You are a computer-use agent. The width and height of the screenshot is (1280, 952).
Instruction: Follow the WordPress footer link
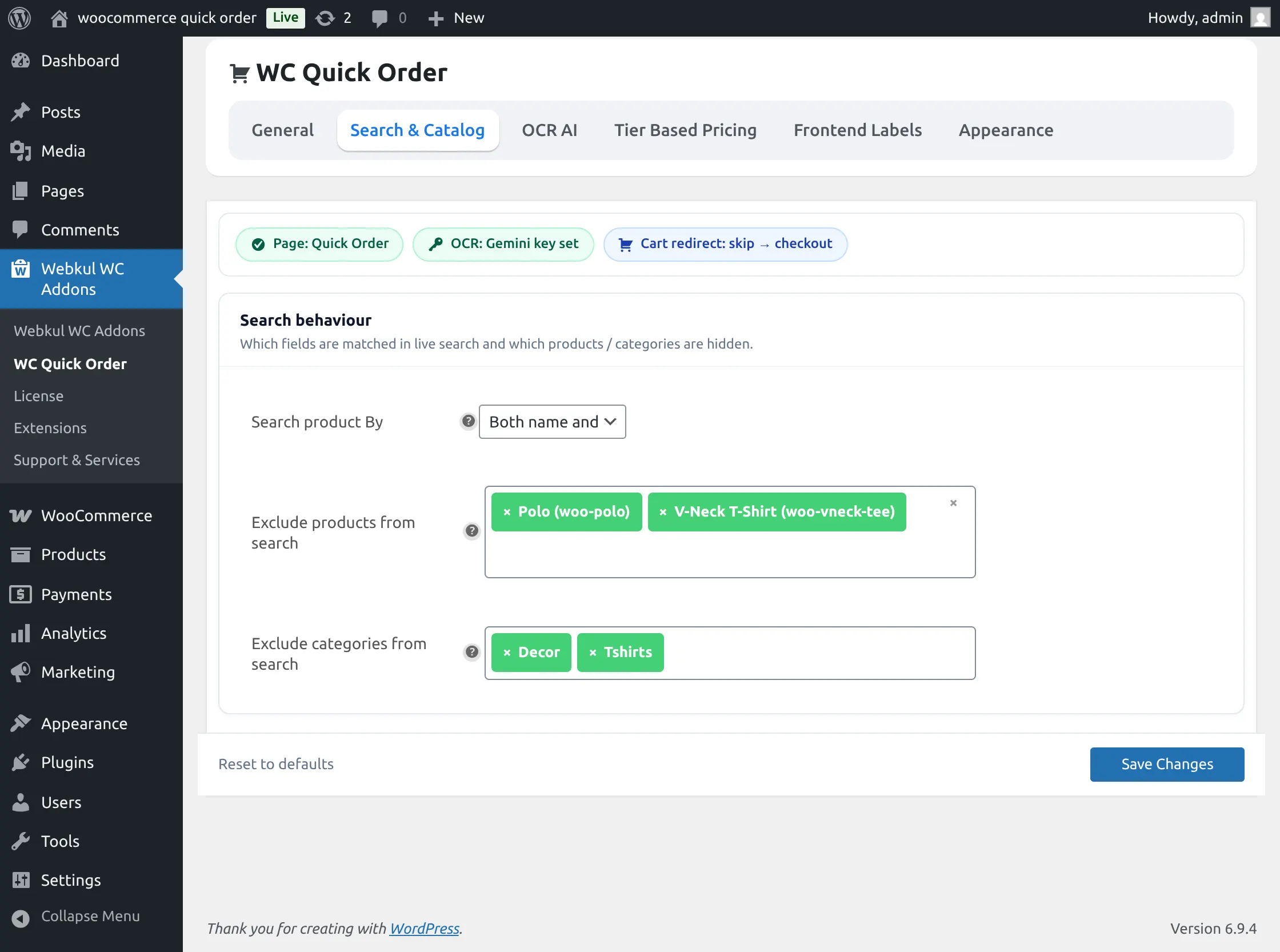tap(424, 929)
